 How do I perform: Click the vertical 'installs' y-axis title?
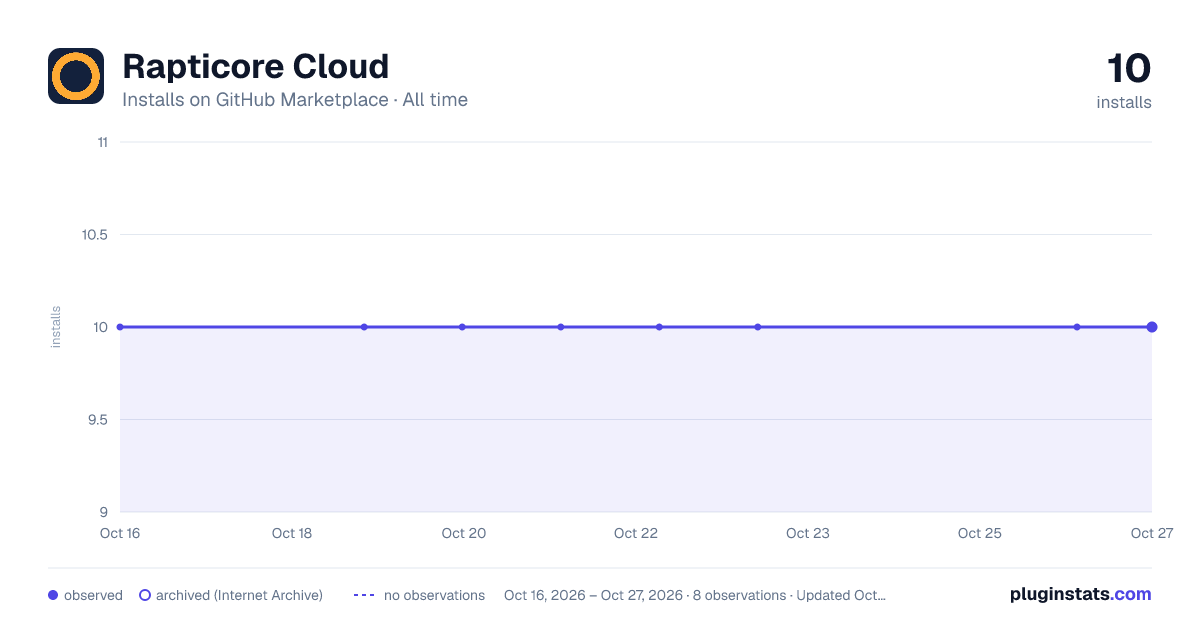coord(56,327)
